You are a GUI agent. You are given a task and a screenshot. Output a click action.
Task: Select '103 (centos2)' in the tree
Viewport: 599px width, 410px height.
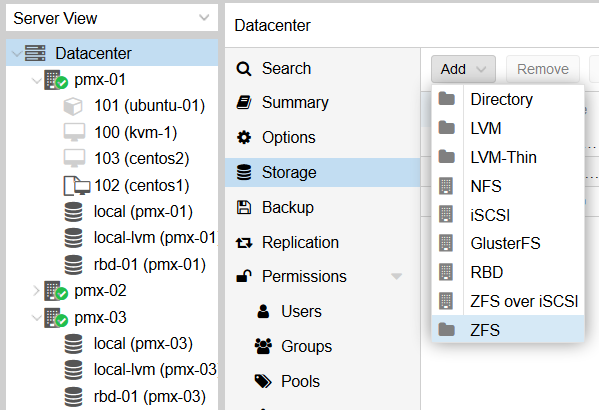(142, 159)
